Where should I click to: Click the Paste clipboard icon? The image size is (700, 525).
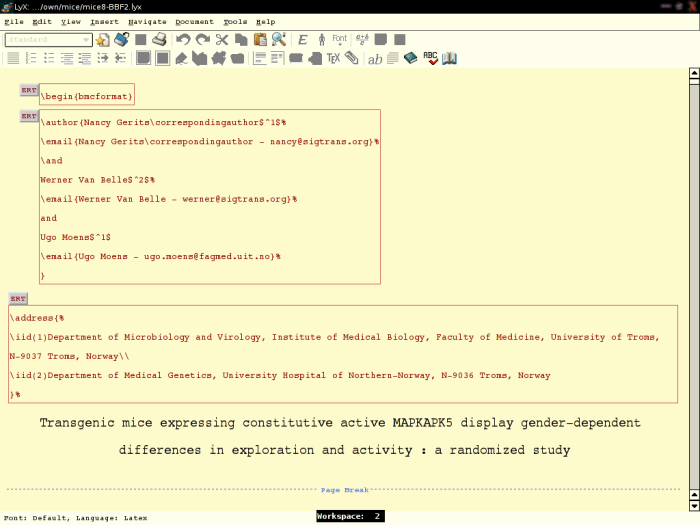pyautogui.click(x=260, y=40)
